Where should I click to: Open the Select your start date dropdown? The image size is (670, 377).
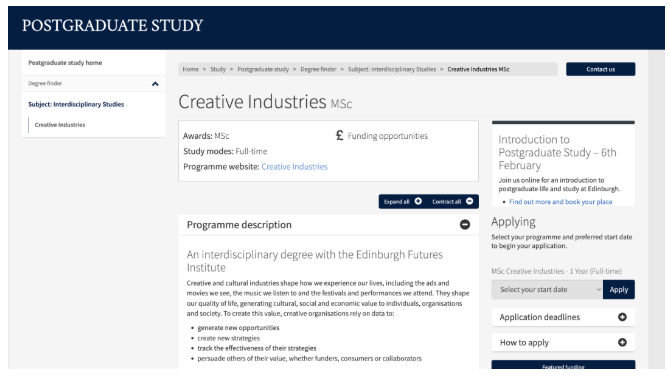pyautogui.click(x=547, y=289)
